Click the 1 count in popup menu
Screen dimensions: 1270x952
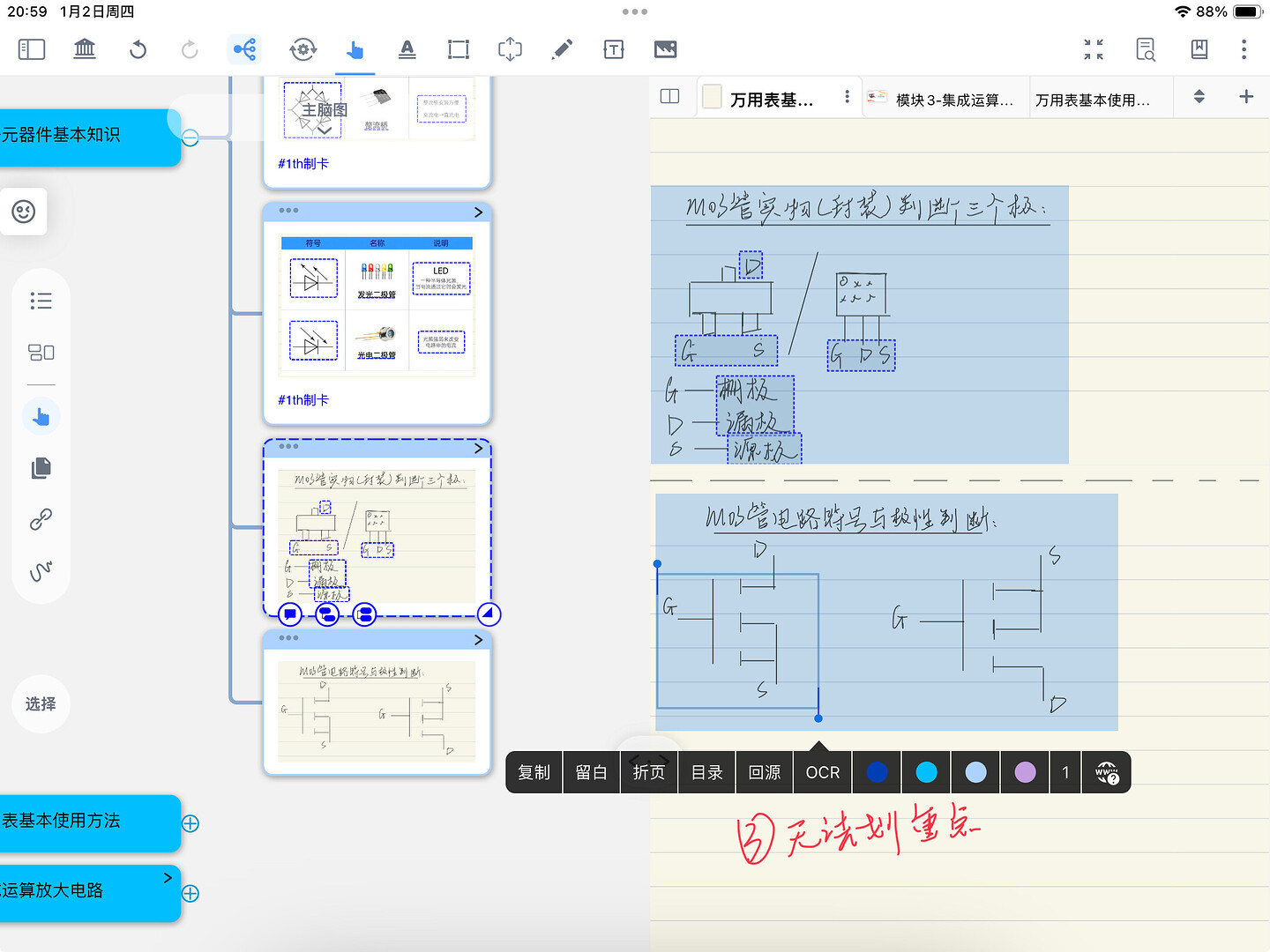point(1065,772)
